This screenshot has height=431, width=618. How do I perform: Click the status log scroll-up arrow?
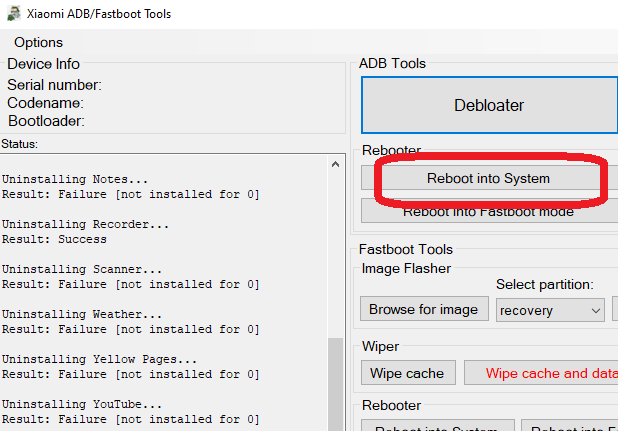pyautogui.click(x=335, y=164)
